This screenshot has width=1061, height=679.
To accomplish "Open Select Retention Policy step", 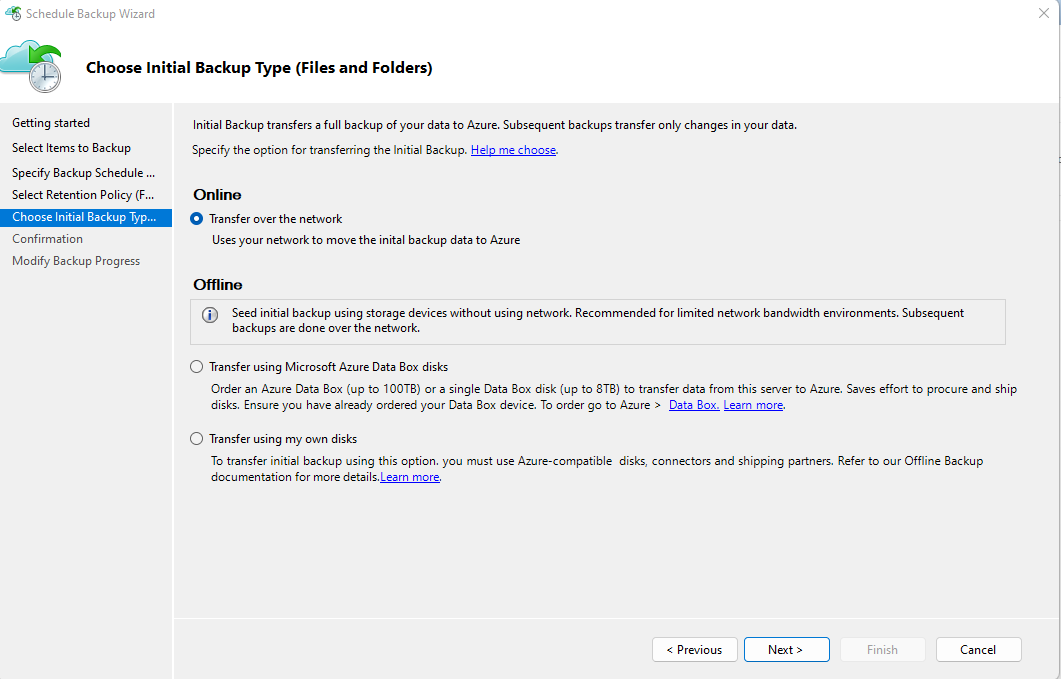I will (83, 195).
